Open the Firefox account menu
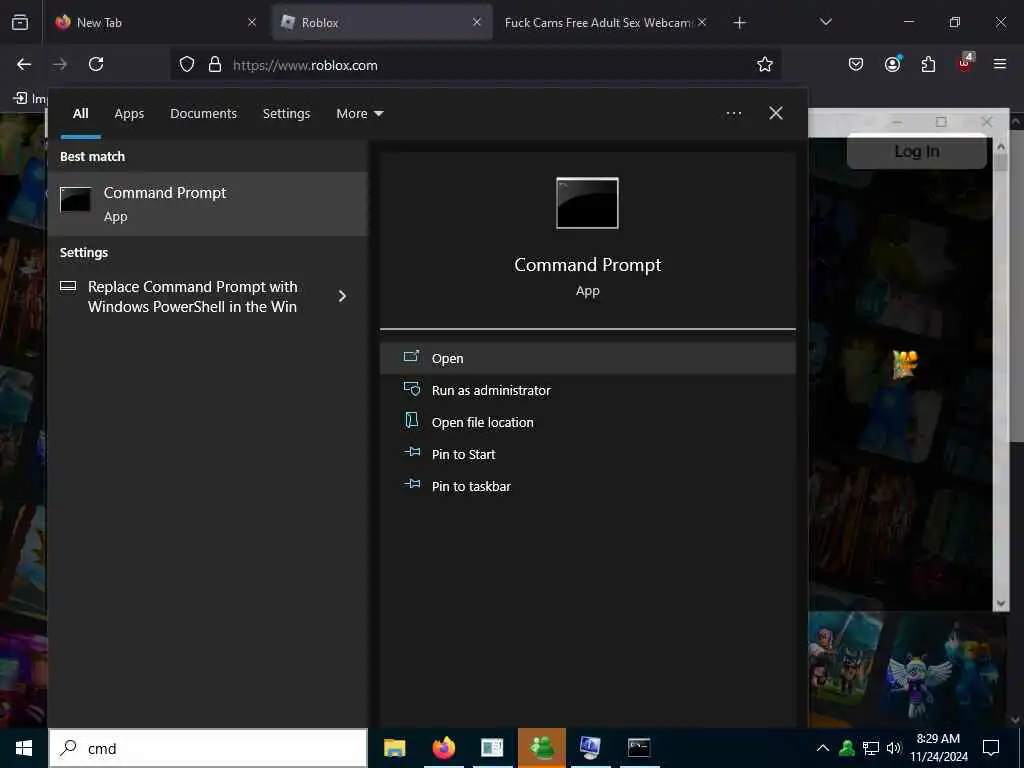The height and width of the screenshot is (768, 1024). coord(892,64)
